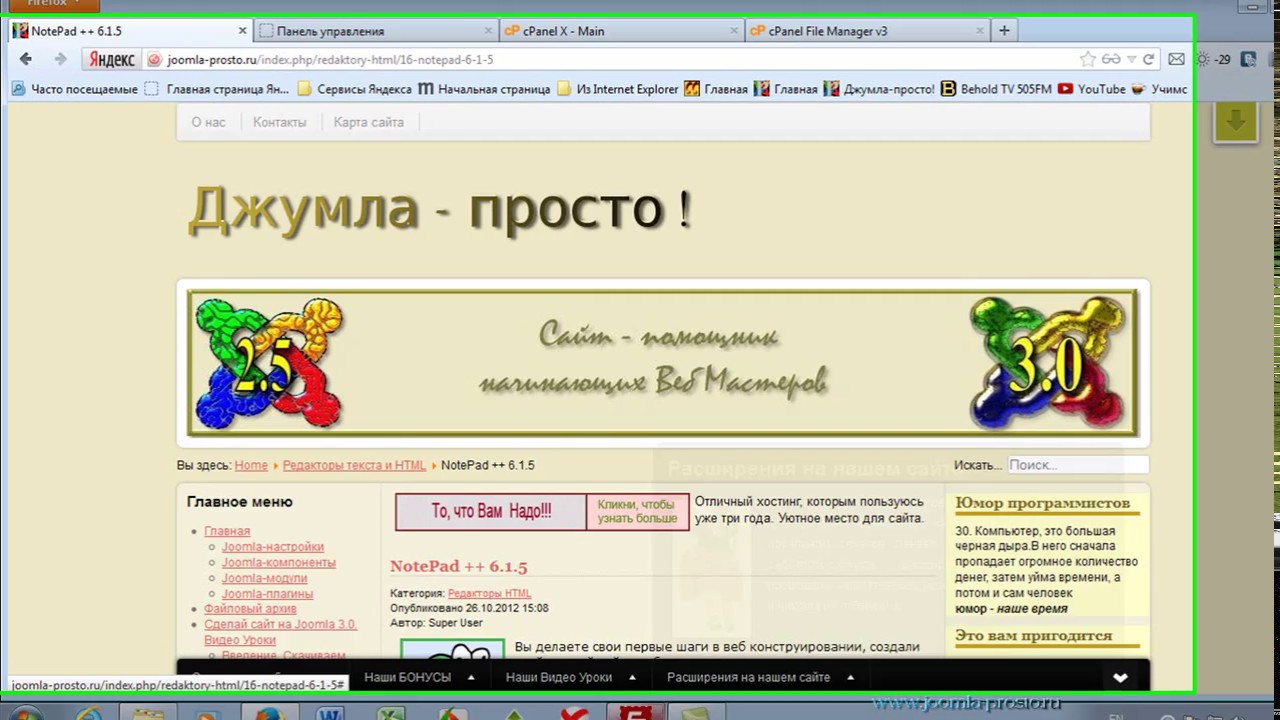Open the Из Internet Explorer bookmarks folder

(x=617, y=89)
